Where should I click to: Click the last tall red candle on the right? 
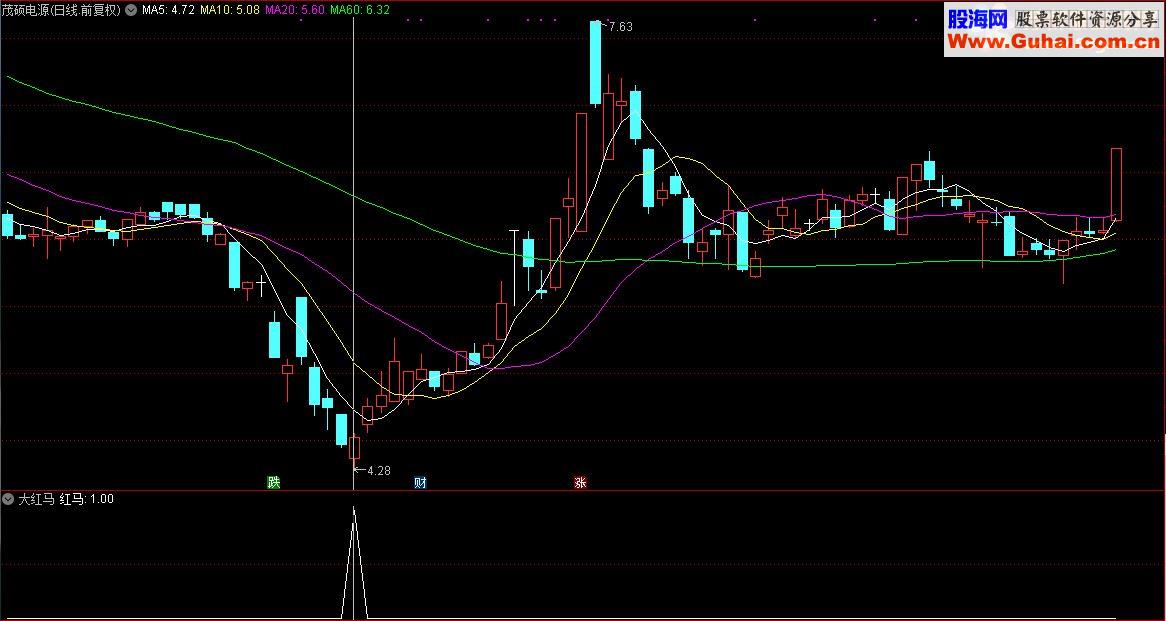(1116, 184)
